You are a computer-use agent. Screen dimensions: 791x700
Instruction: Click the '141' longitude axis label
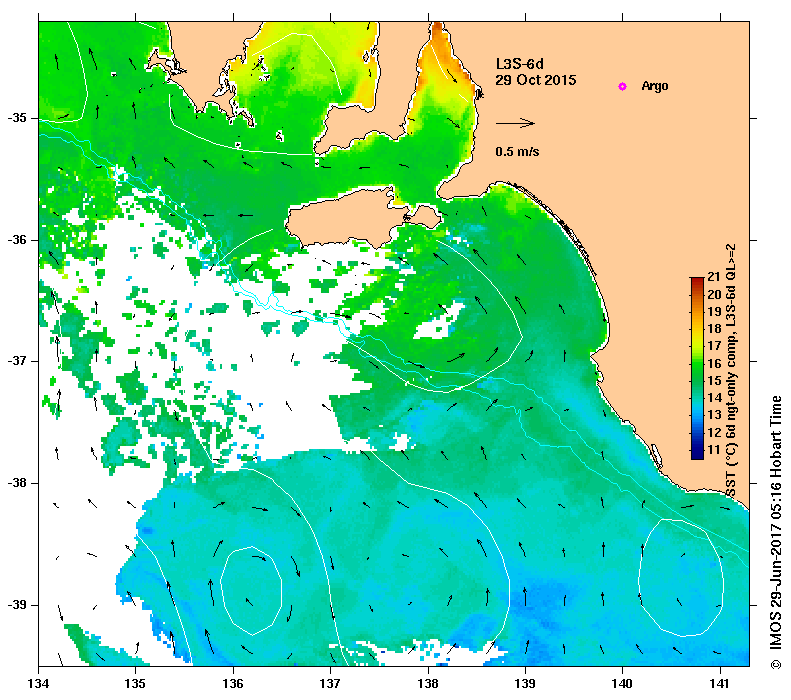point(720,684)
